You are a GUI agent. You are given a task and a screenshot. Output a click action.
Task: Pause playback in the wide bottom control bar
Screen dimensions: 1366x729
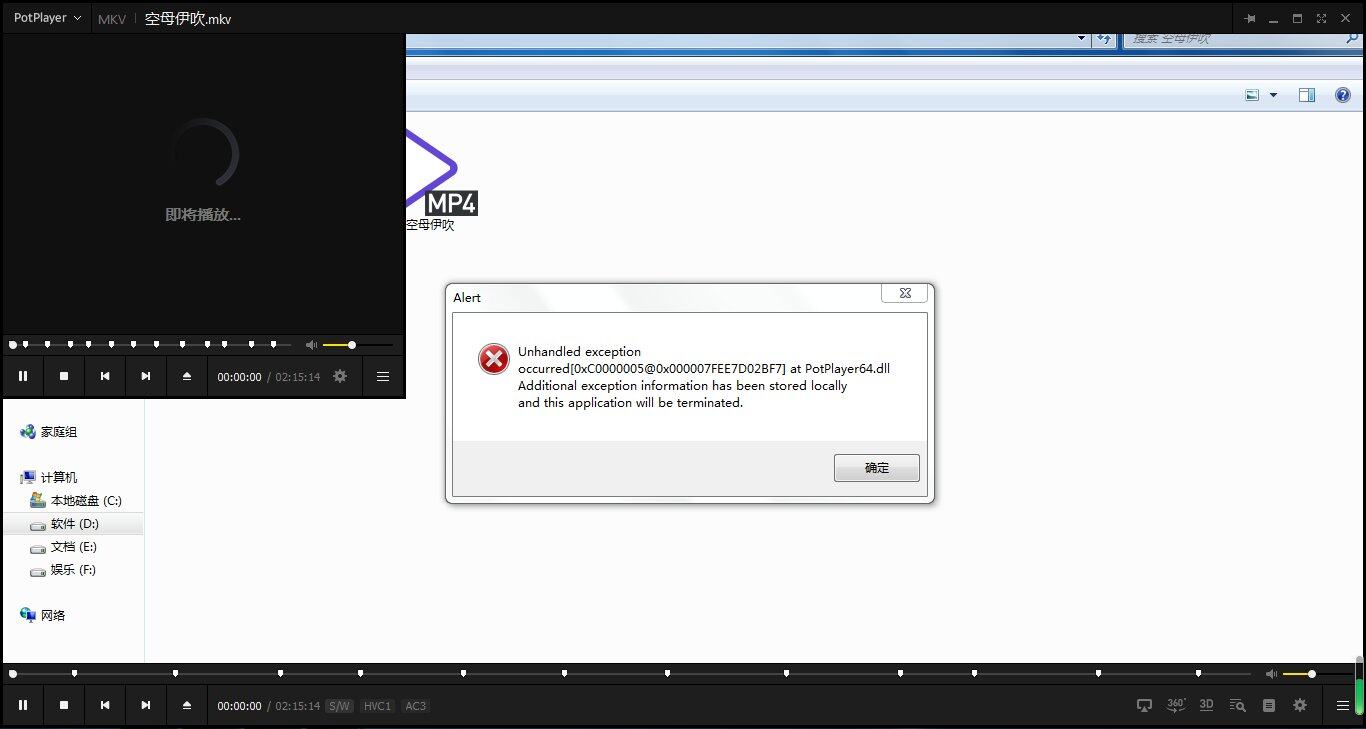point(23,705)
